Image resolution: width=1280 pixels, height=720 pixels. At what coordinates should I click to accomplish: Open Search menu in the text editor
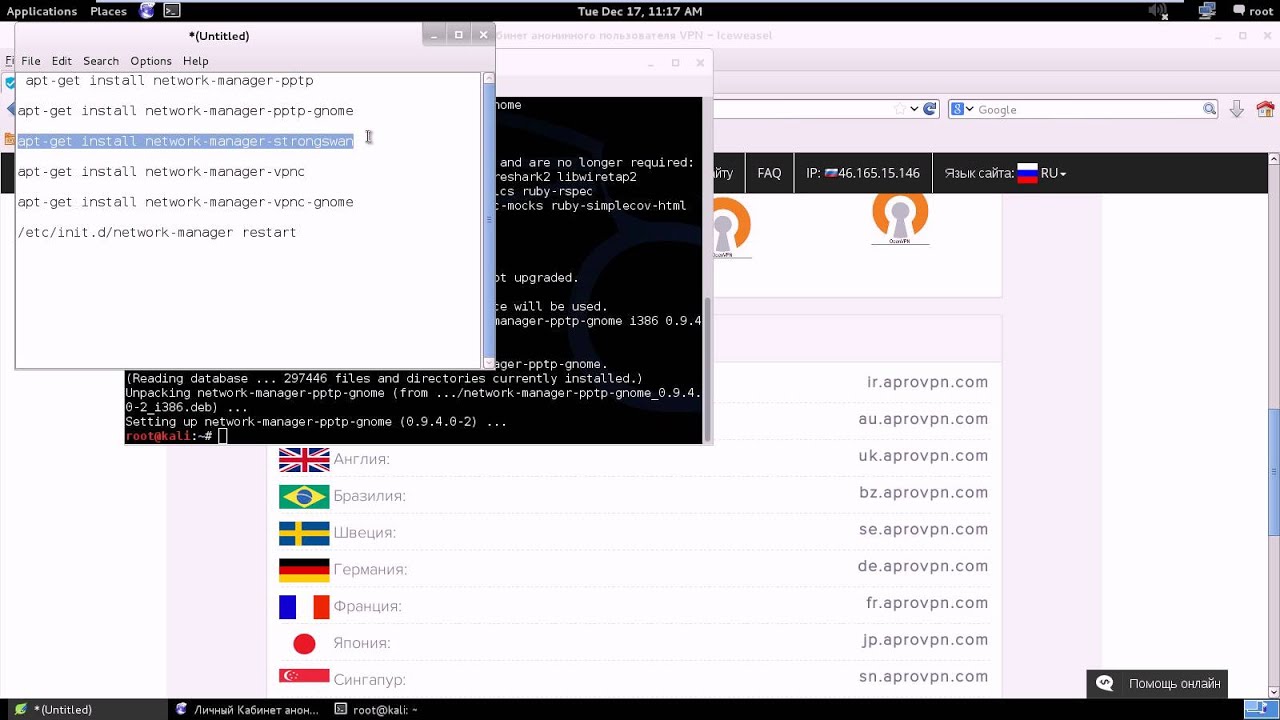point(101,61)
